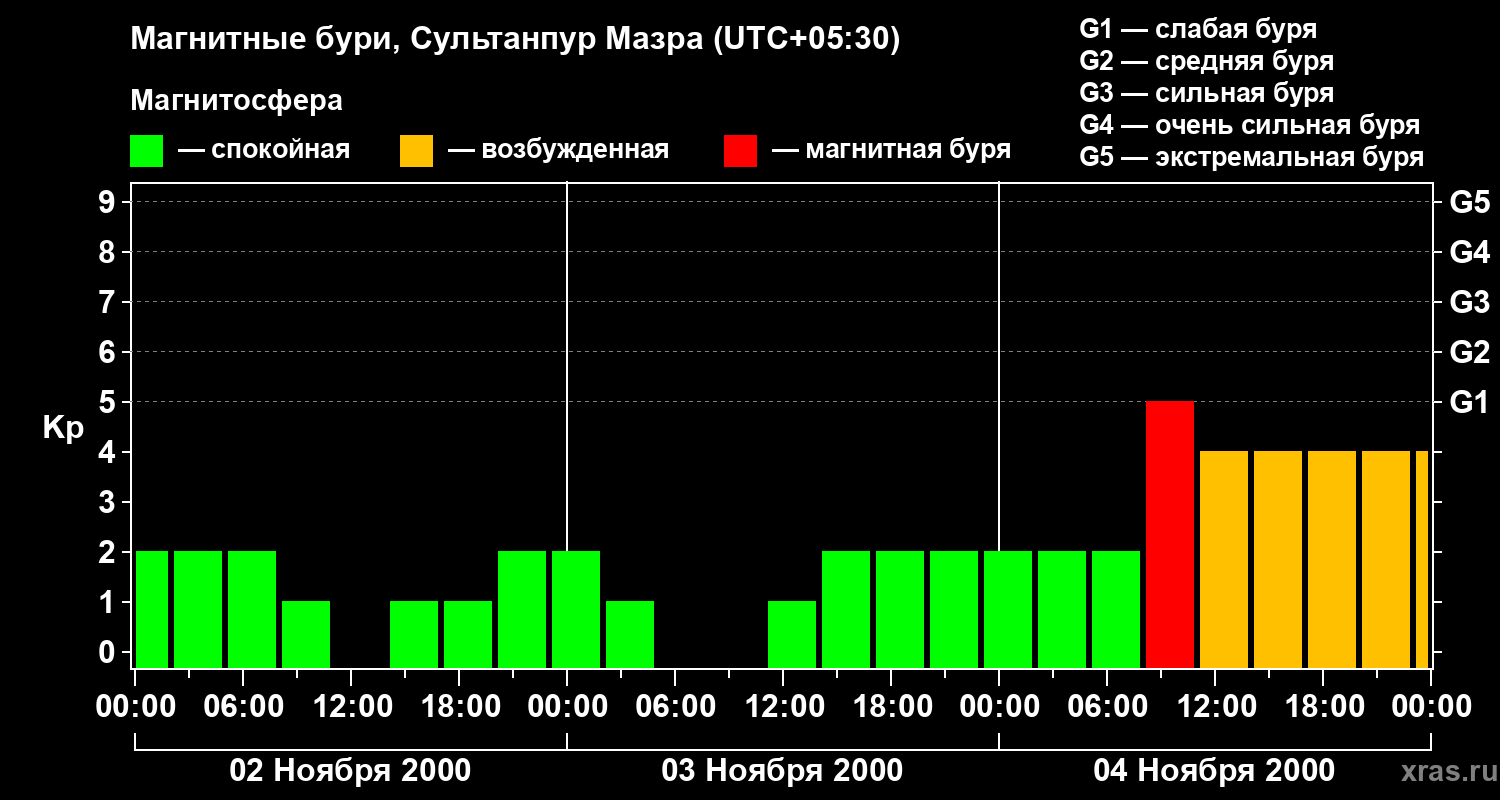The width and height of the screenshot is (1500, 800).
Task: Select the red Kp 5 storm bar
Action: [1170, 534]
